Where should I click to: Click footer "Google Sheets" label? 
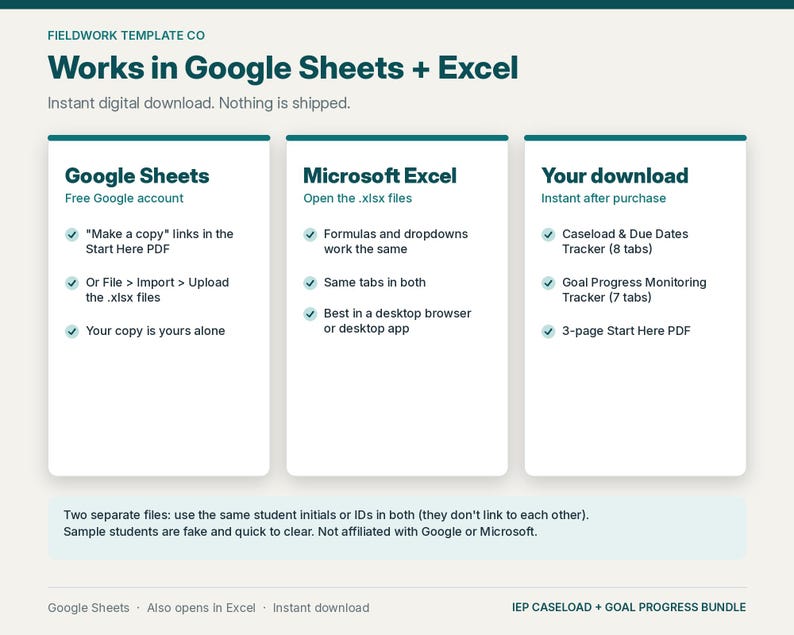tap(89, 608)
